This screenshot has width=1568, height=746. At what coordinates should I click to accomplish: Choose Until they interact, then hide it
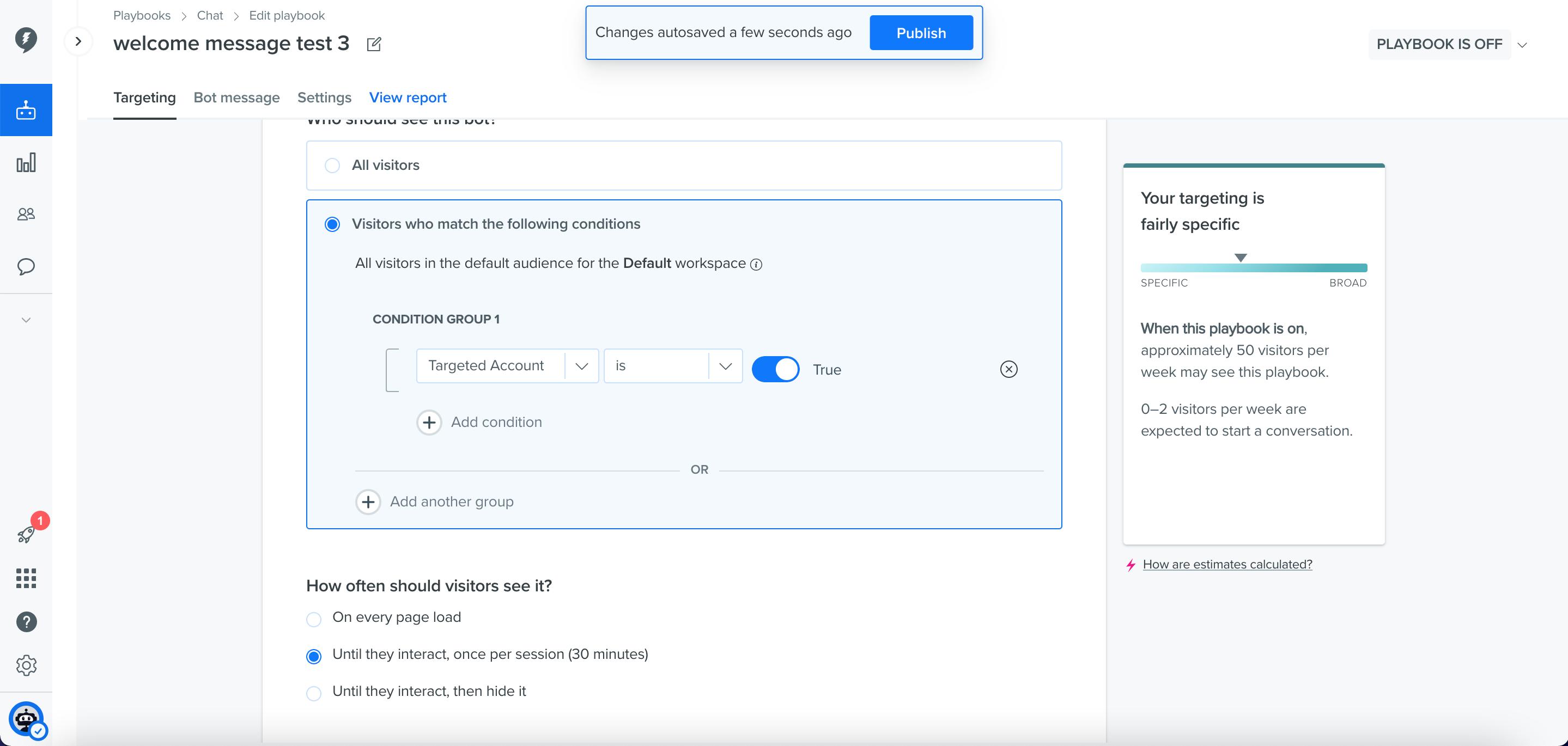(x=314, y=693)
